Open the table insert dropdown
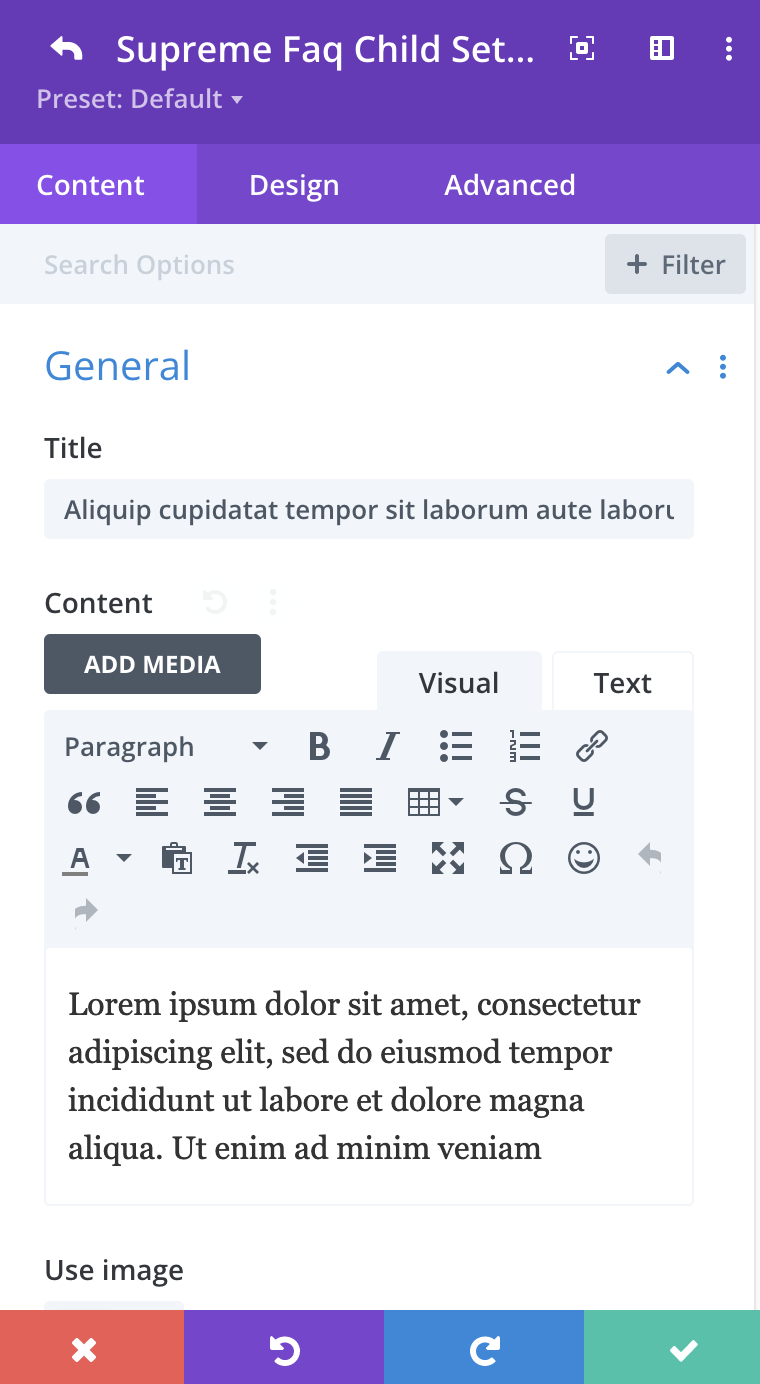 point(435,802)
